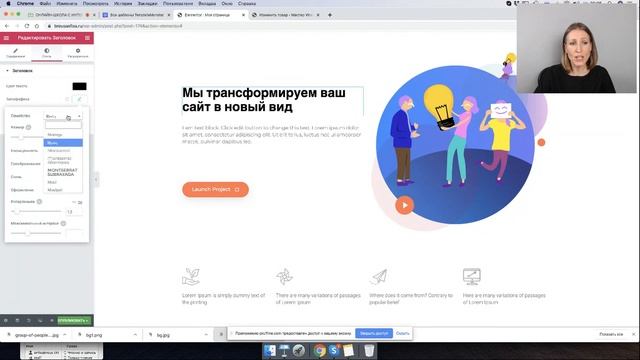The width and height of the screenshot is (640, 360).
Task: Click the typography pencil edit icon
Action: [x=80, y=99]
